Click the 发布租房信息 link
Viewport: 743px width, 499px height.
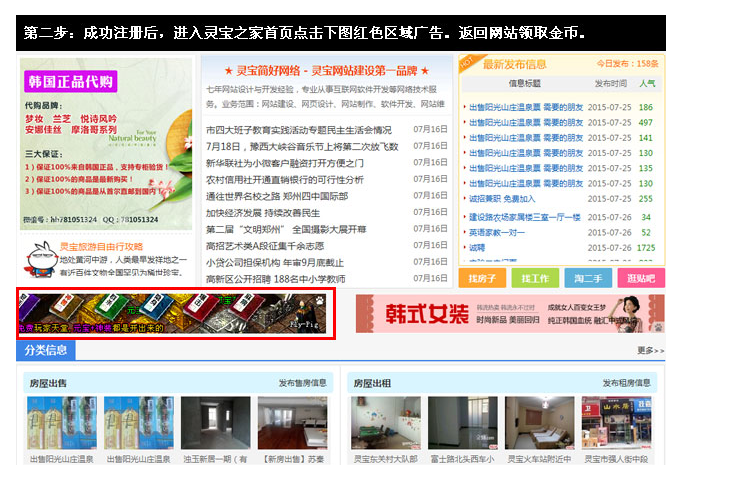click(x=626, y=383)
